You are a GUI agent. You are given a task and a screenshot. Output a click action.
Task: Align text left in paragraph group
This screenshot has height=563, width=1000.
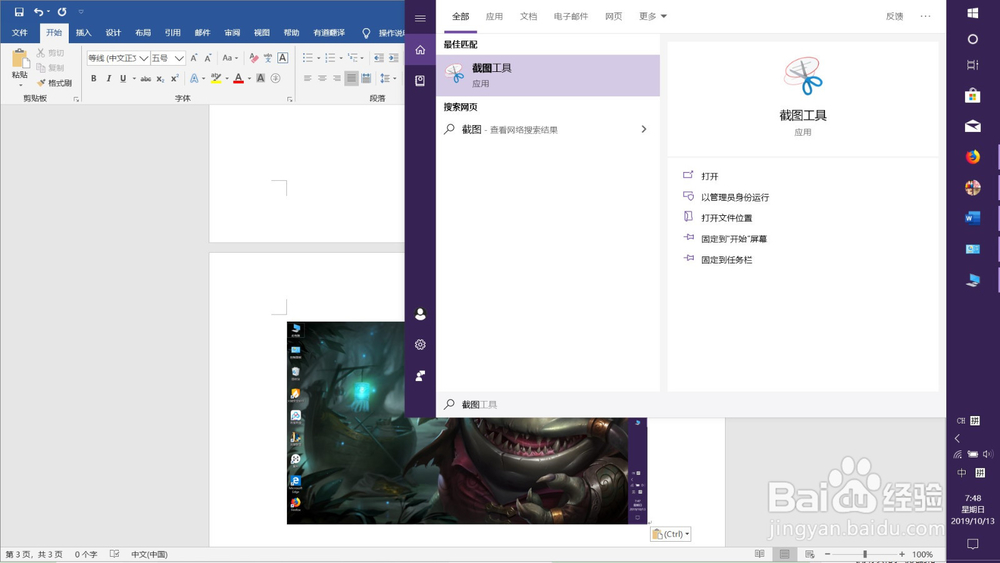pyautogui.click(x=307, y=78)
